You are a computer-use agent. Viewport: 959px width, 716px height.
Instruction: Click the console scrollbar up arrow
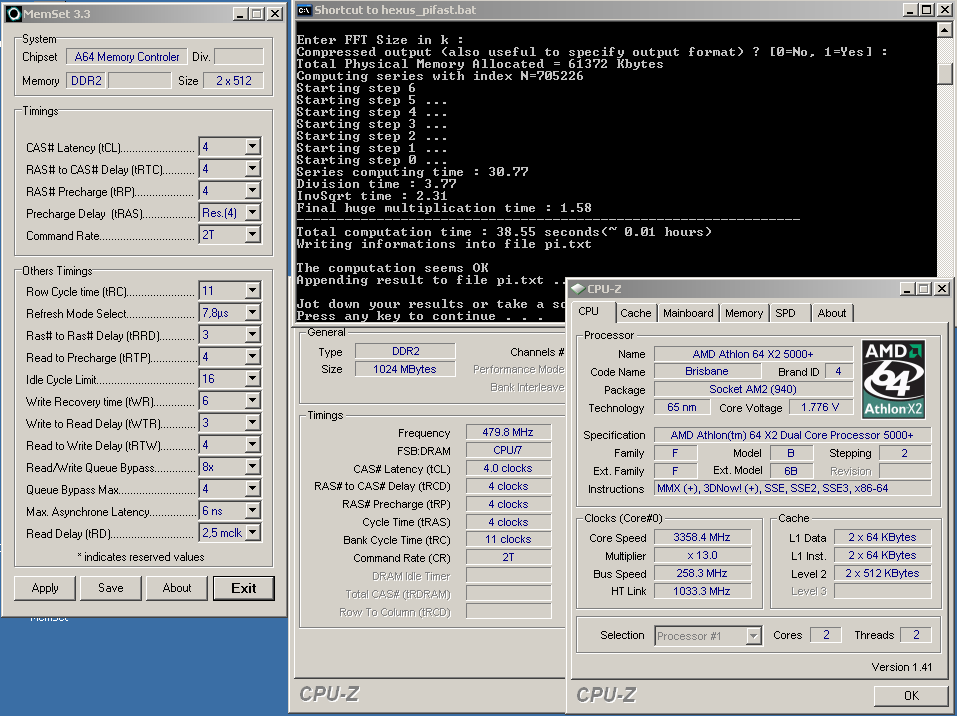tap(945, 29)
